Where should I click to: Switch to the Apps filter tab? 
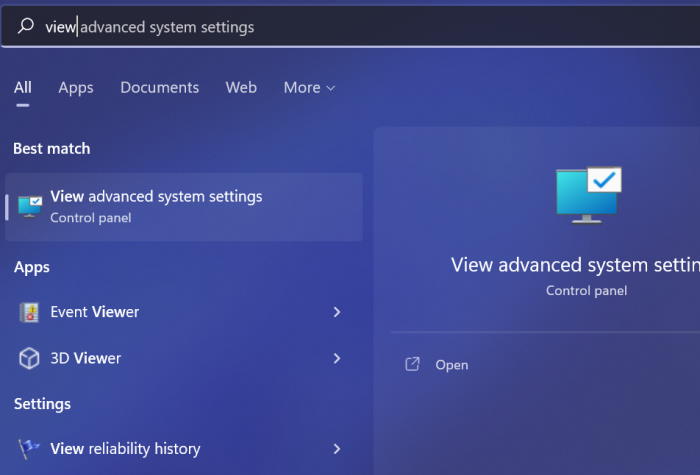click(x=76, y=88)
